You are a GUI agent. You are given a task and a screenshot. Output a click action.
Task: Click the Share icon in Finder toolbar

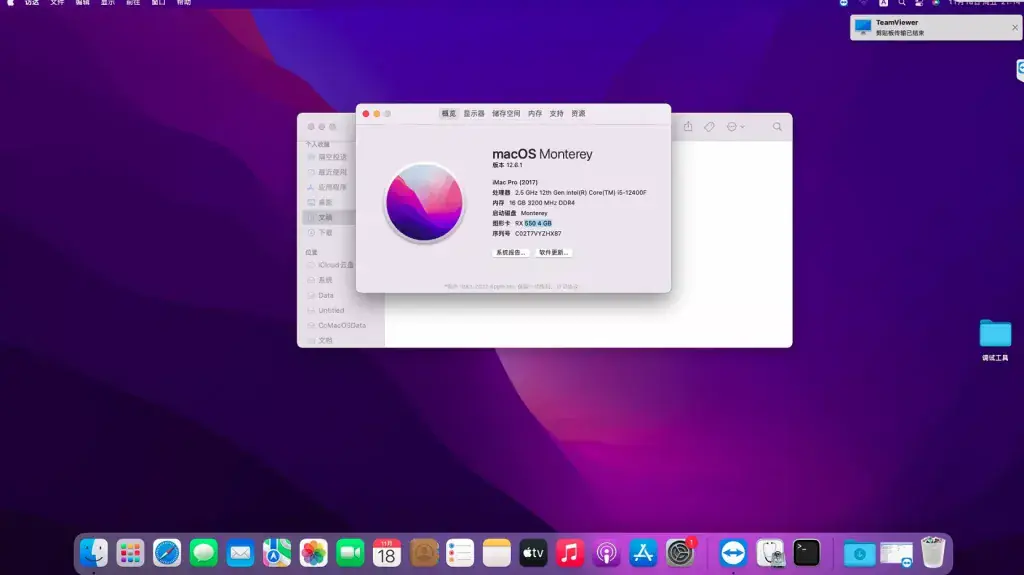coord(688,127)
